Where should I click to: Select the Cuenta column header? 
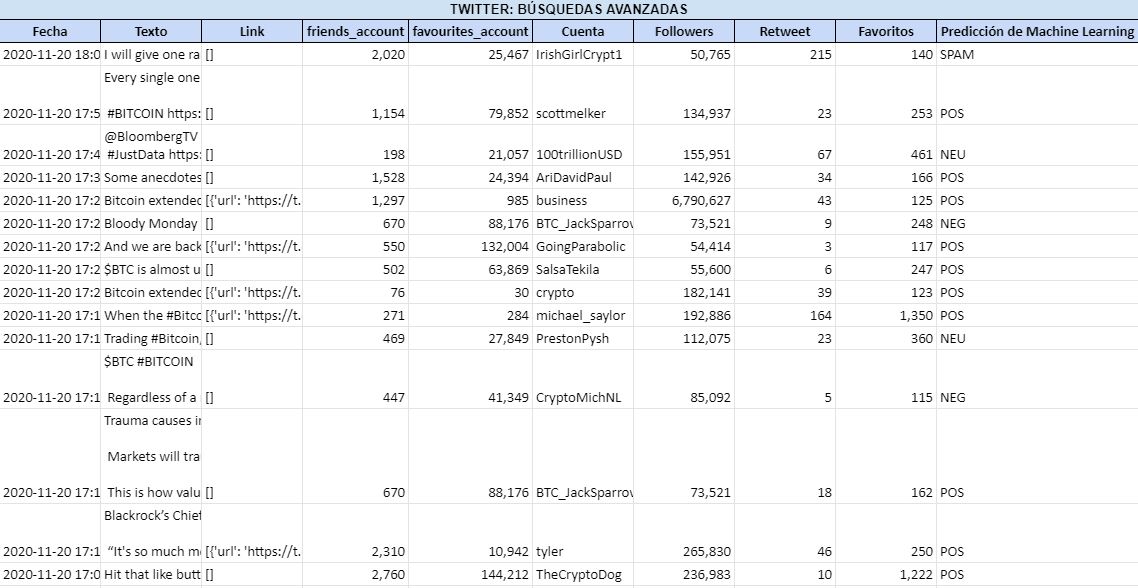(582, 32)
